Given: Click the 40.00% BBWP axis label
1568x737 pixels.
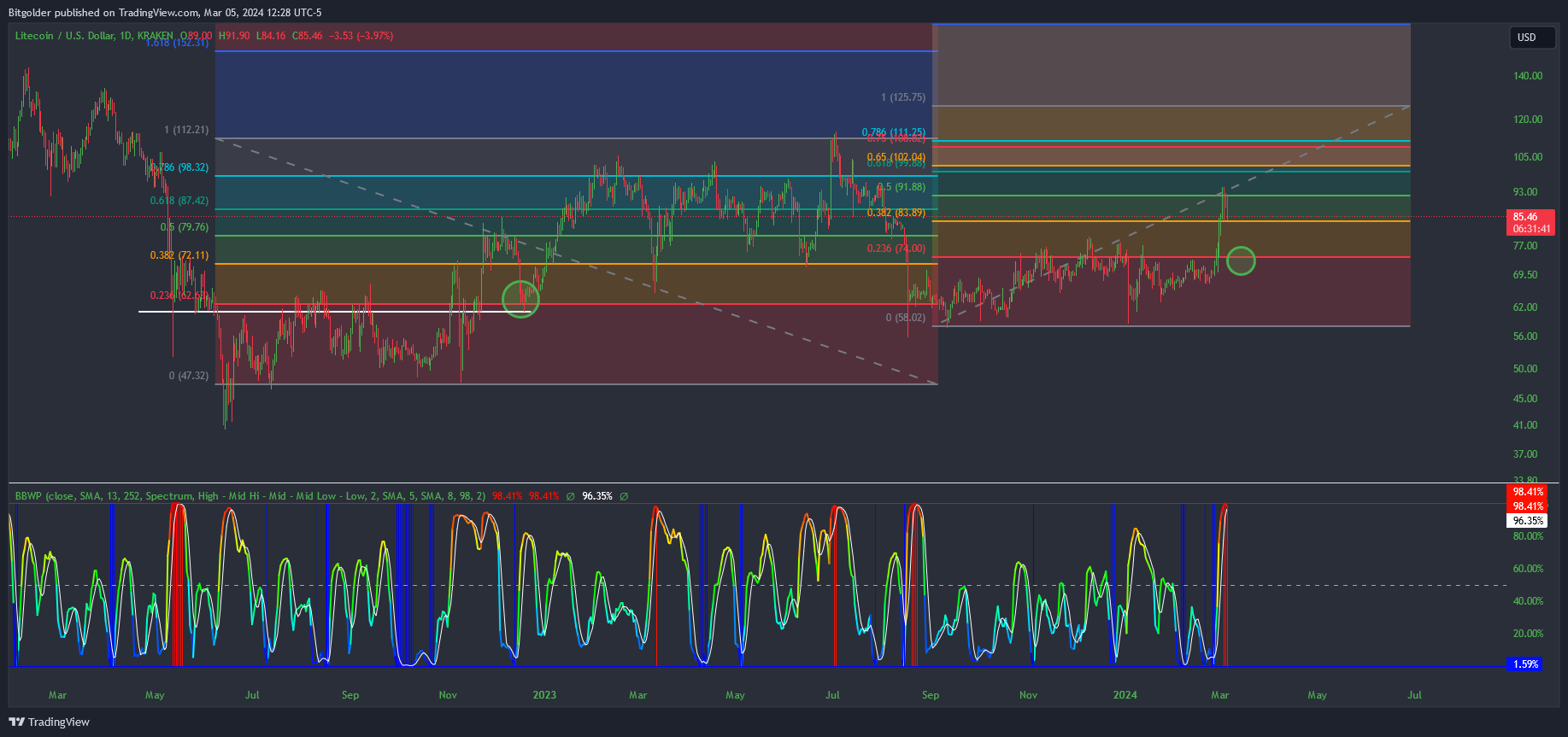Looking at the screenshot, I should coord(1528,601).
